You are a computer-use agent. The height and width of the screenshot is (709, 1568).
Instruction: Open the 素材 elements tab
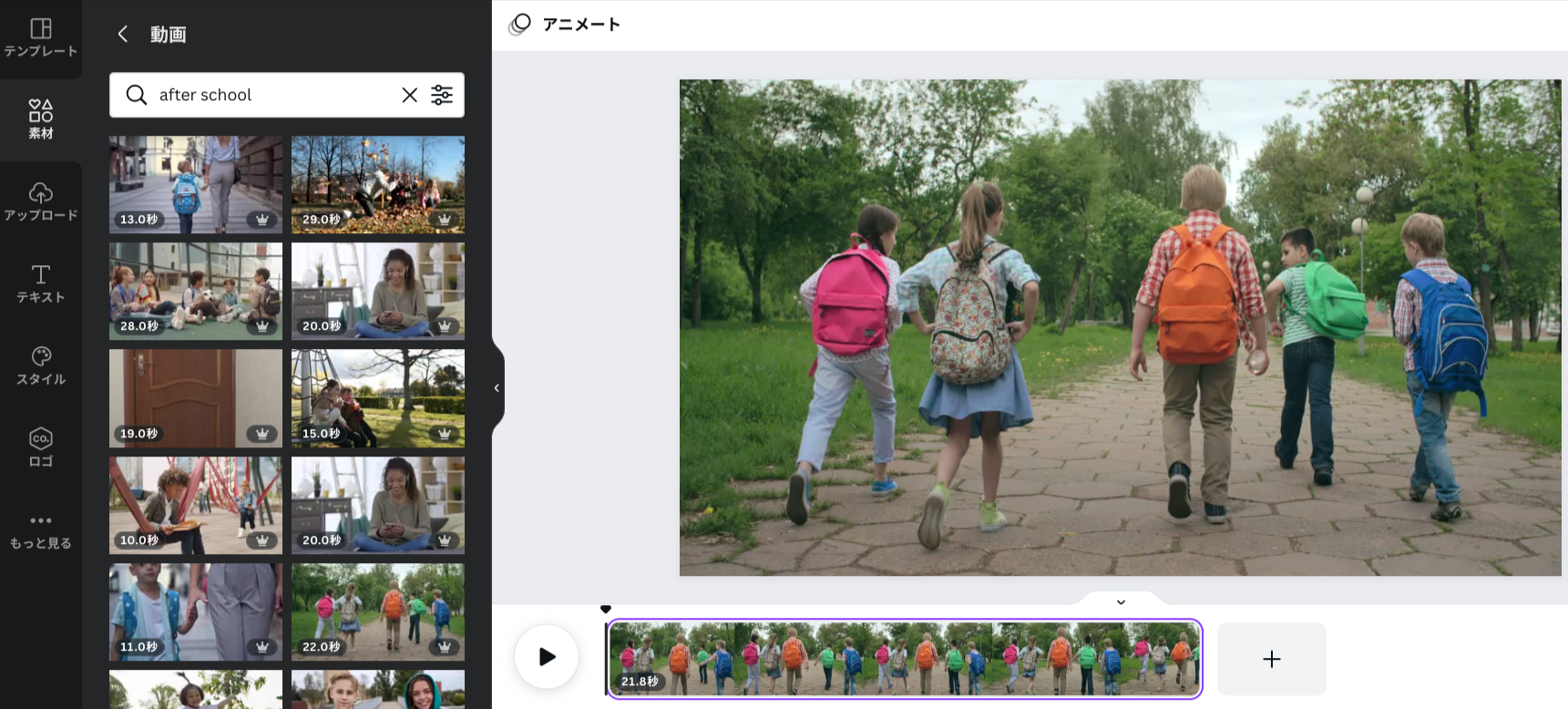(x=40, y=119)
